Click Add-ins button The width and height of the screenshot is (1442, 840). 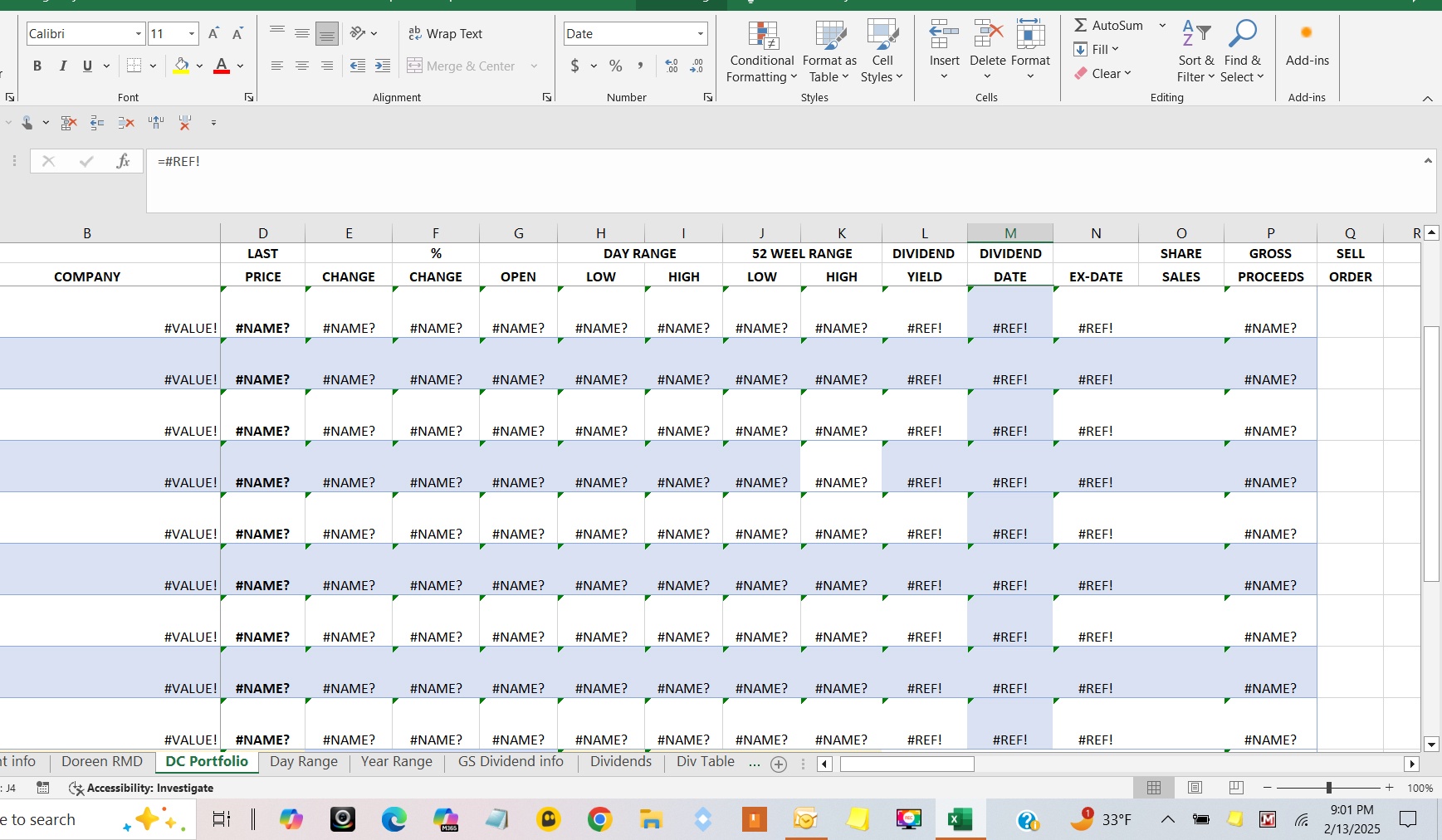pos(1308,46)
